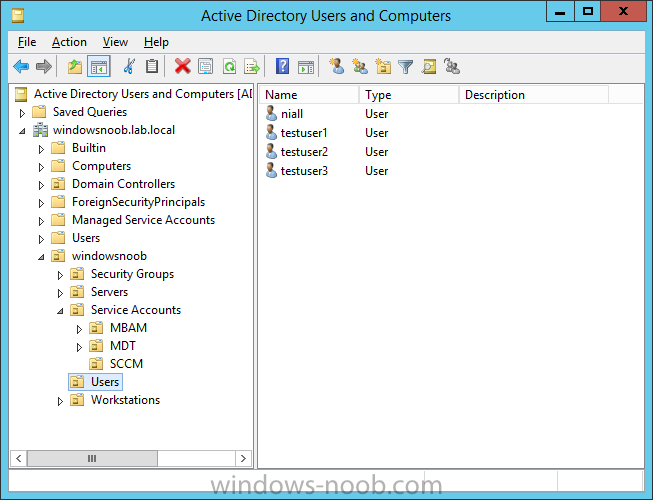
Task: Open Help with the question mark icon
Action: (x=282, y=67)
